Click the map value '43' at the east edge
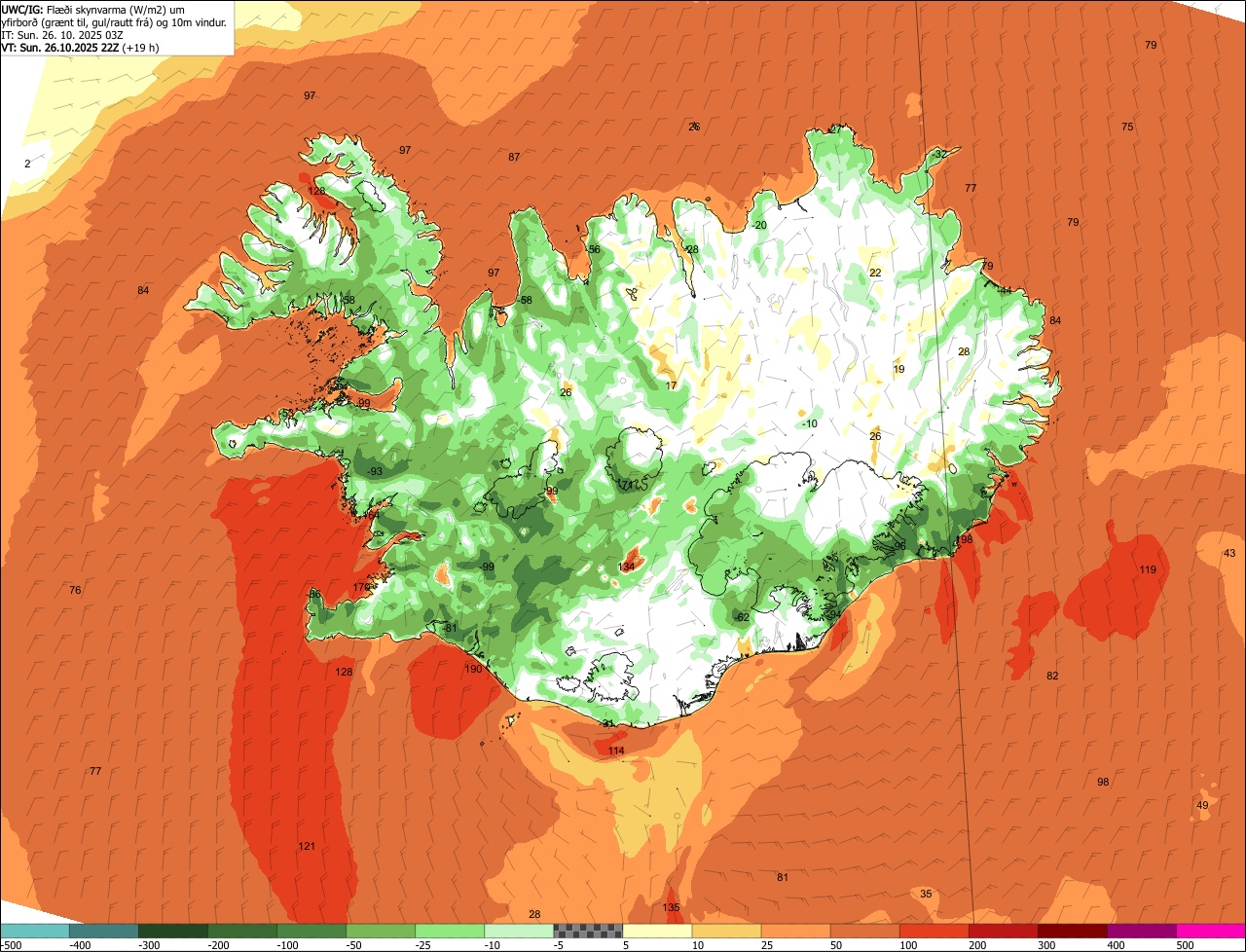Image resolution: width=1246 pixels, height=952 pixels. [1229, 553]
